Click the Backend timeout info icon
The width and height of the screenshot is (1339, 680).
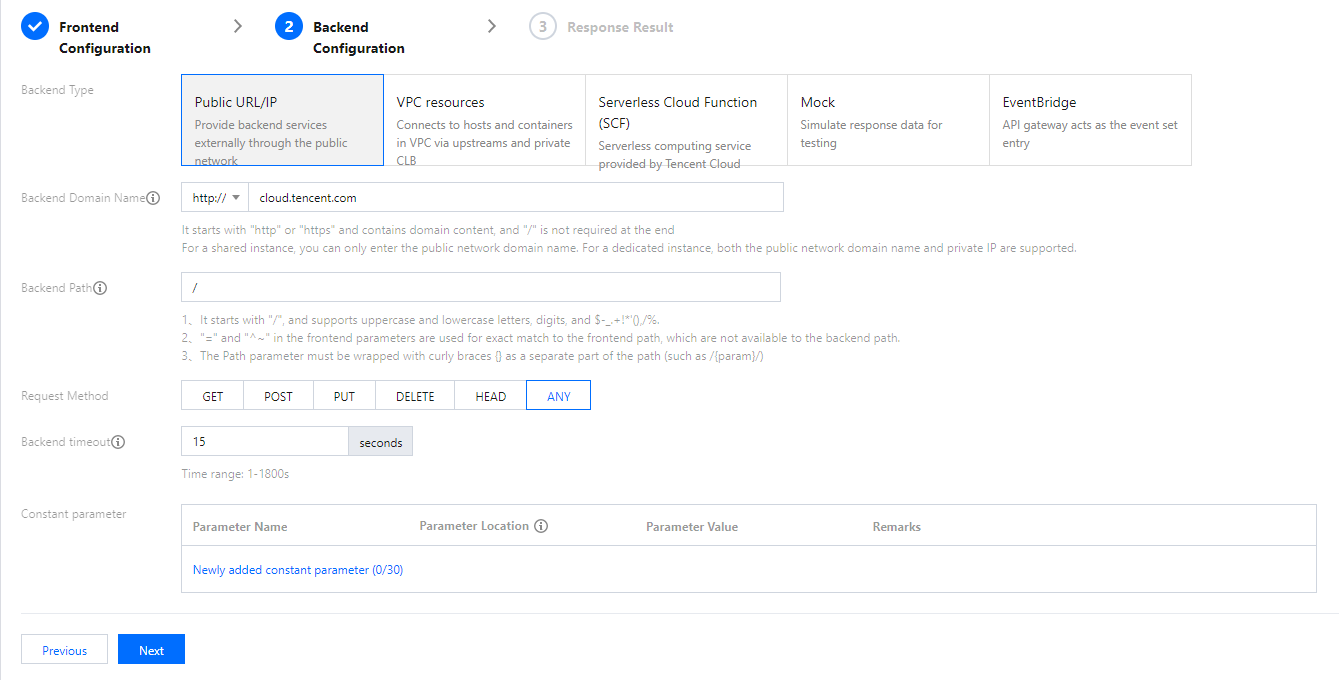coord(118,442)
